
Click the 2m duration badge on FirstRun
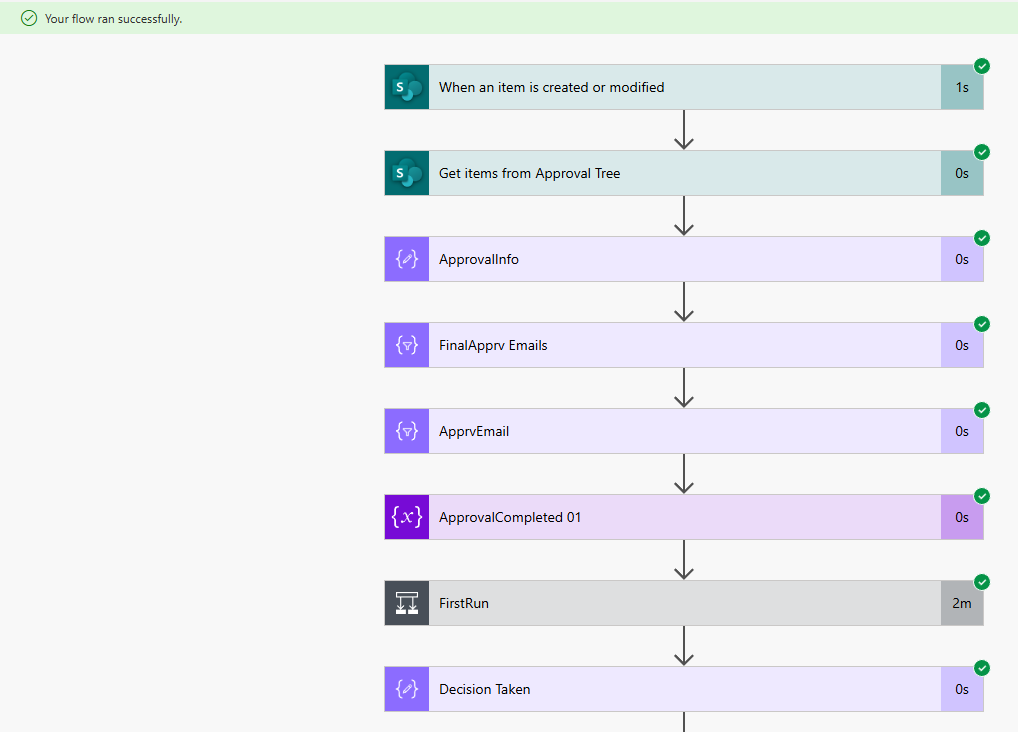961,603
